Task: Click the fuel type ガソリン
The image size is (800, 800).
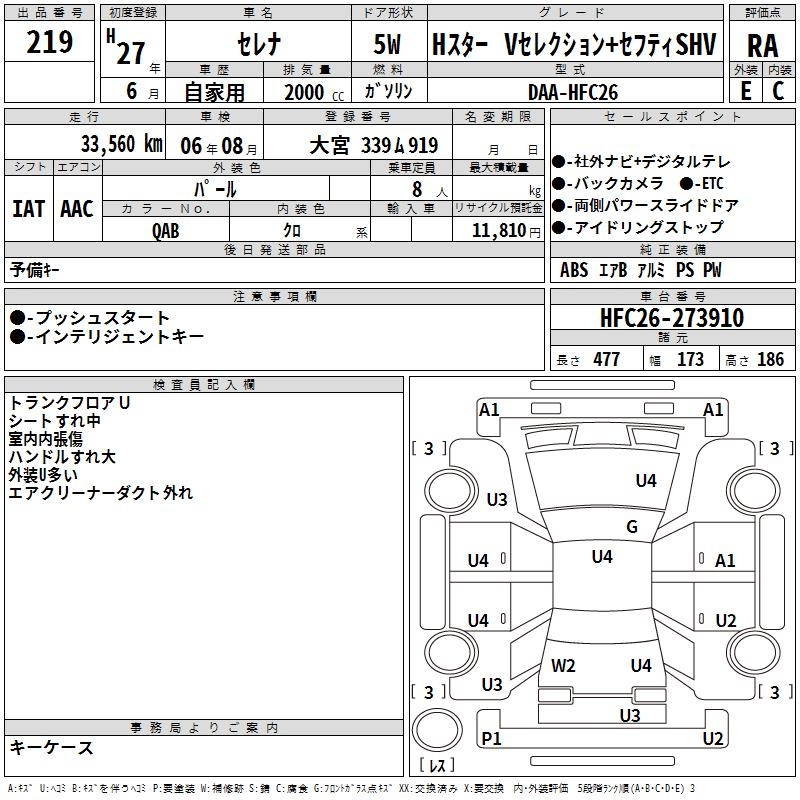Action: [x=388, y=91]
